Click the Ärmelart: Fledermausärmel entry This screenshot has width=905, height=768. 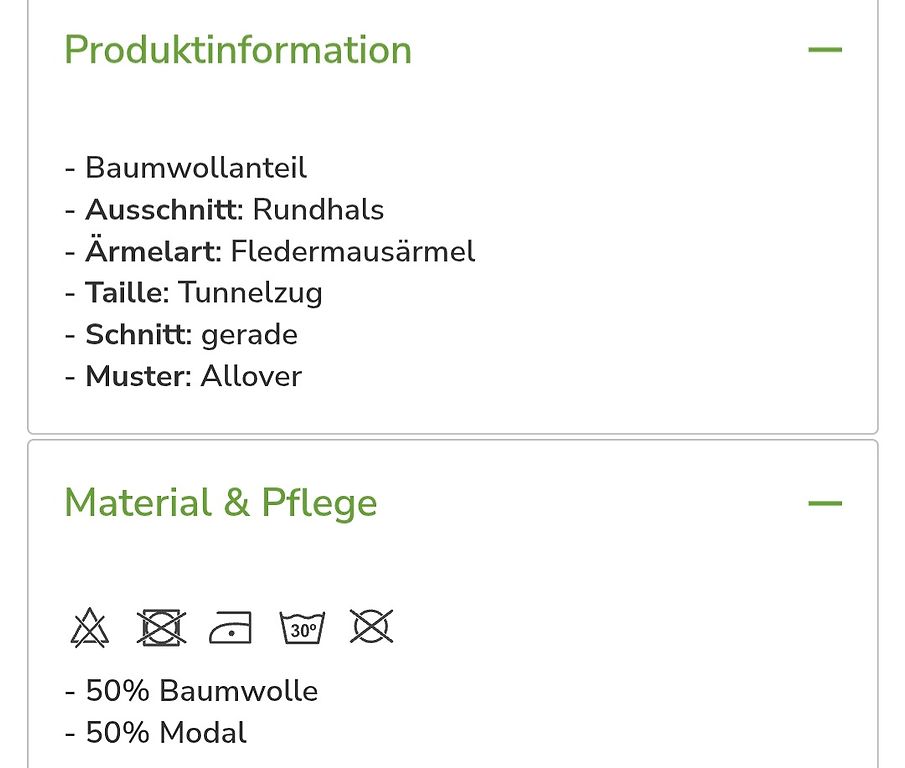pos(270,252)
